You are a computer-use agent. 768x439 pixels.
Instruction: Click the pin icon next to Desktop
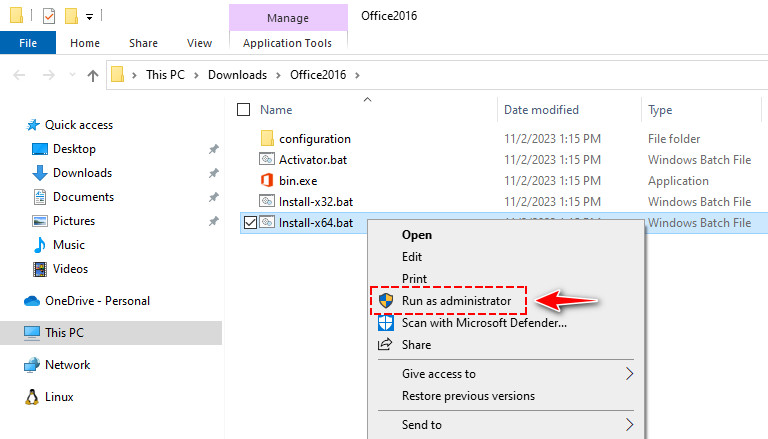pos(214,149)
